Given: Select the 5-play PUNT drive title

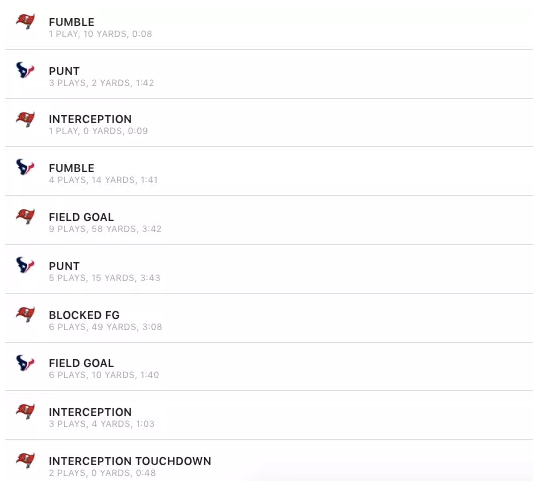Looking at the screenshot, I should click(x=64, y=266).
